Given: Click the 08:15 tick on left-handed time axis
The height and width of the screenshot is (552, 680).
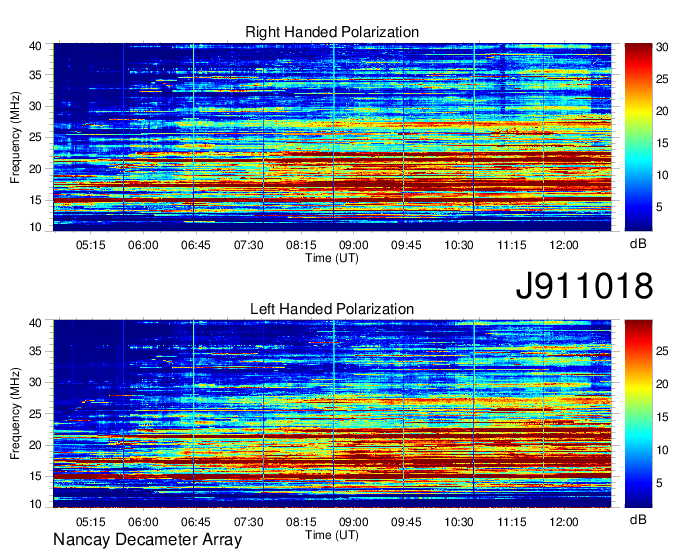Looking at the screenshot, I should [301, 522].
